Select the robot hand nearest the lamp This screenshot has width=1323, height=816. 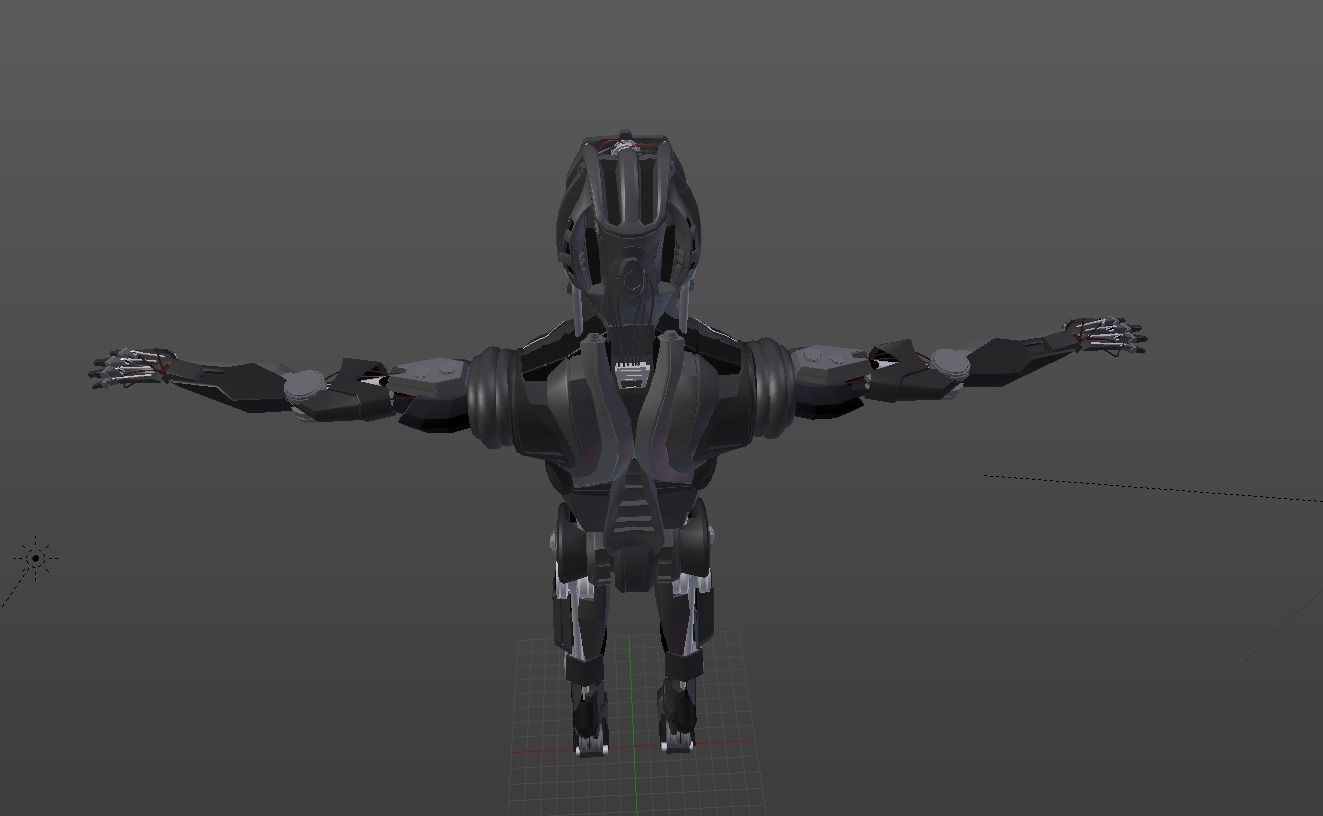(x=132, y=367)
